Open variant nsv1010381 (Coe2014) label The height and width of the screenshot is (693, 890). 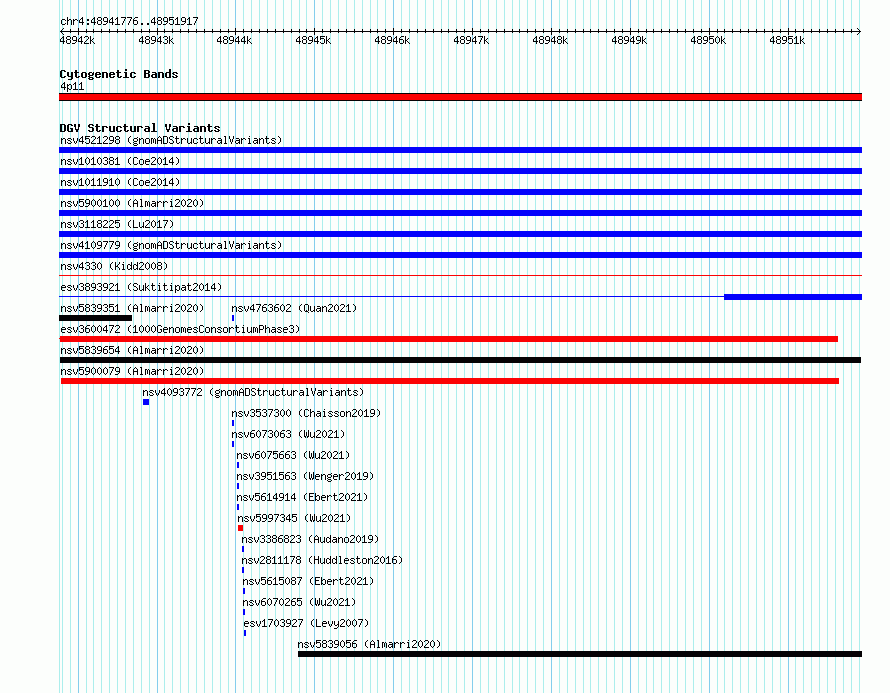pyautogui.click(x=120, y=161)
